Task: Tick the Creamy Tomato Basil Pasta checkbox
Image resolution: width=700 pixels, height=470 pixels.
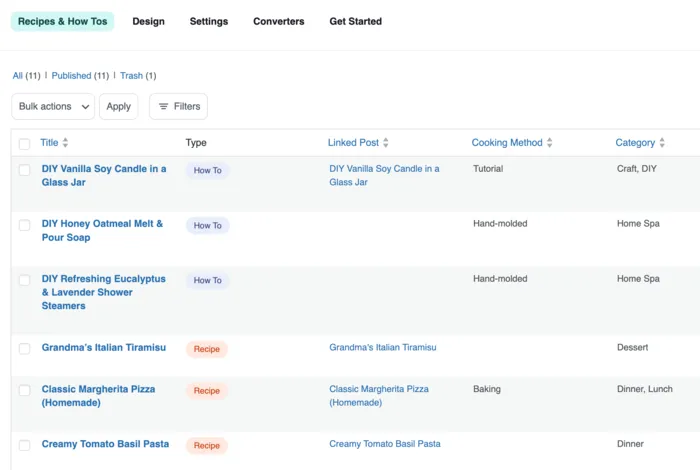Action: [x=25, y=445]
